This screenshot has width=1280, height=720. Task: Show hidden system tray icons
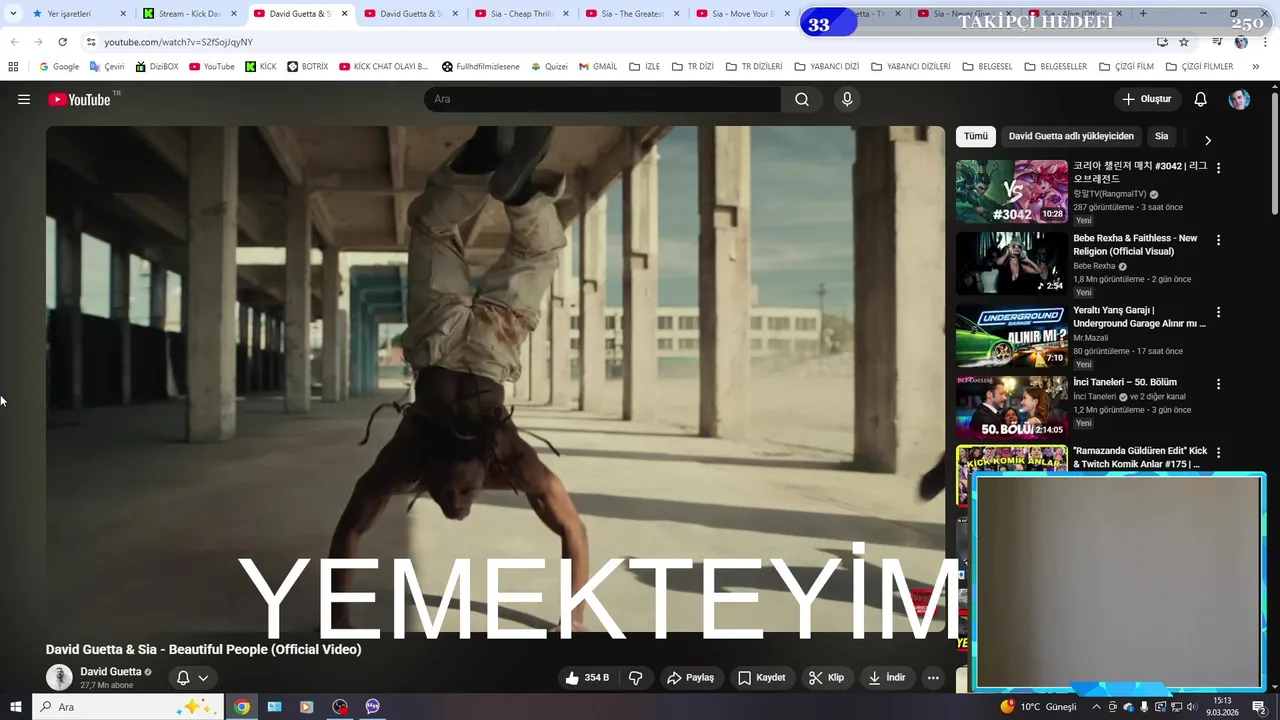(x=1096, y=707)
